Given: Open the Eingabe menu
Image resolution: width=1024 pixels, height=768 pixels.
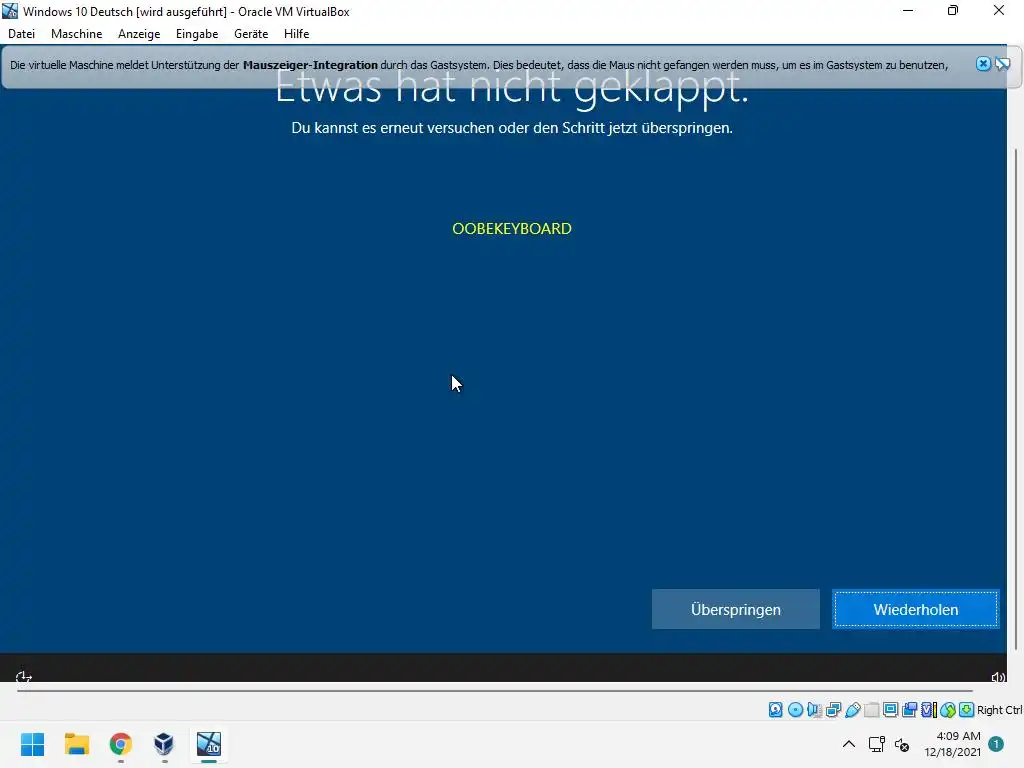Looking at the screenshot, I should pos(197,34).
